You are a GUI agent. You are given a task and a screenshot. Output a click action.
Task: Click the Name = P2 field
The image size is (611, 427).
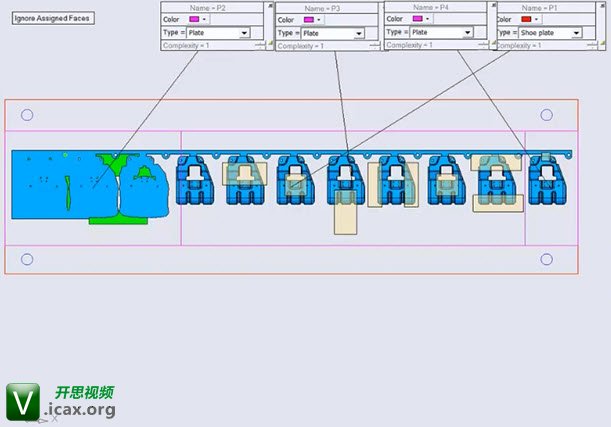pyautogui.click(x=212, y=8)
